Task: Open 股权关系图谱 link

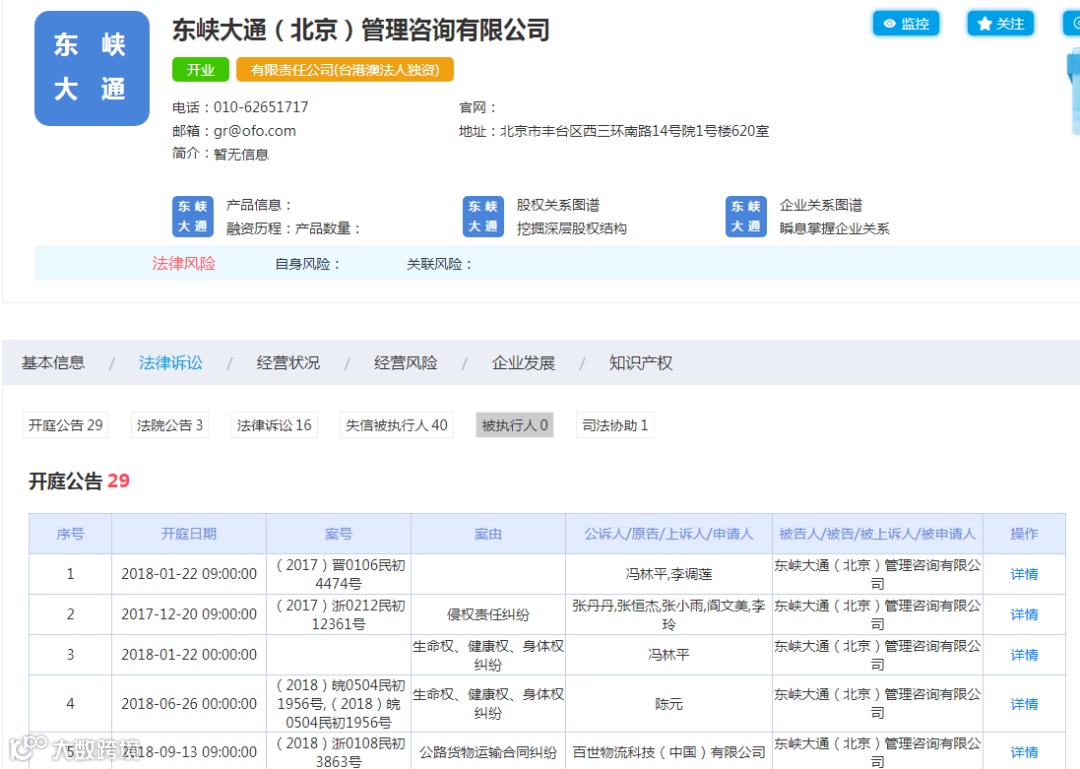Action: (x=558, y=205)
